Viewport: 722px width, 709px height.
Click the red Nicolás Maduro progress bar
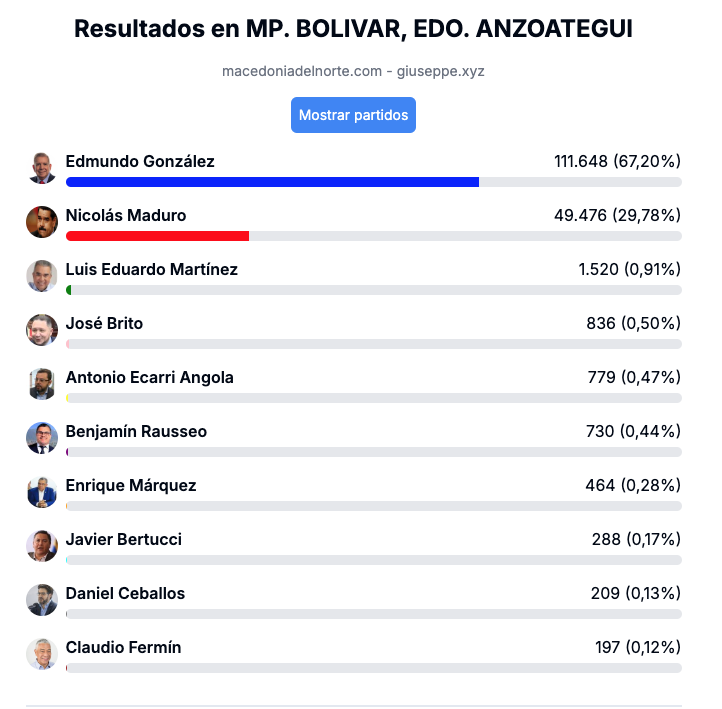click(157, 236)
